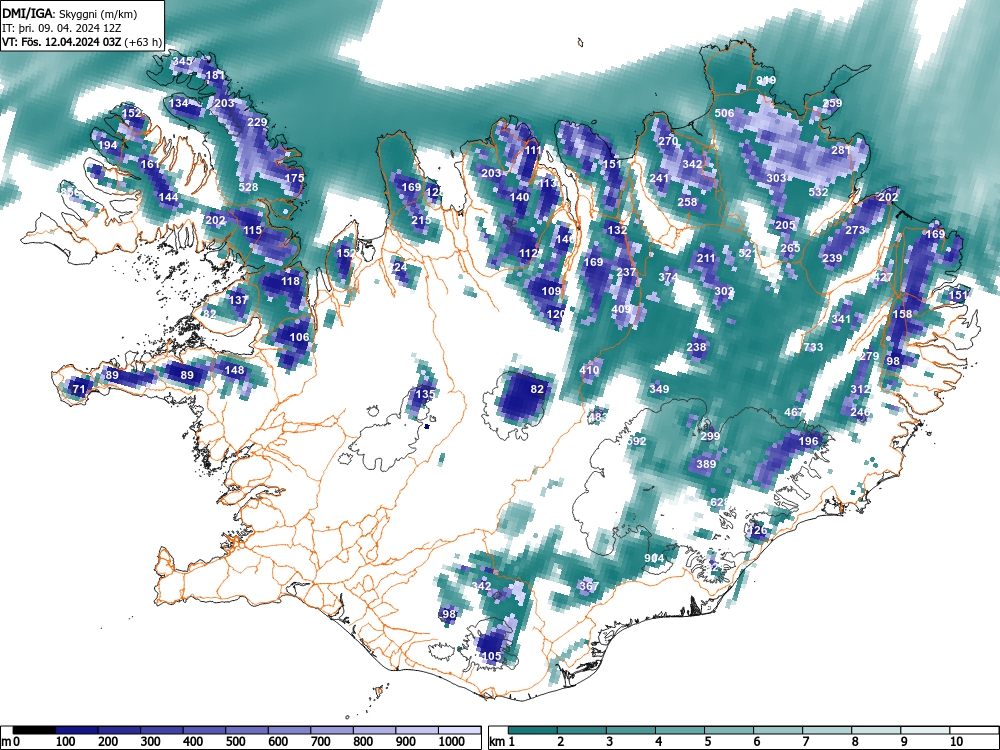Click the visibility value 467
The height and width of the screenshot is (750, 1000).
794,413
